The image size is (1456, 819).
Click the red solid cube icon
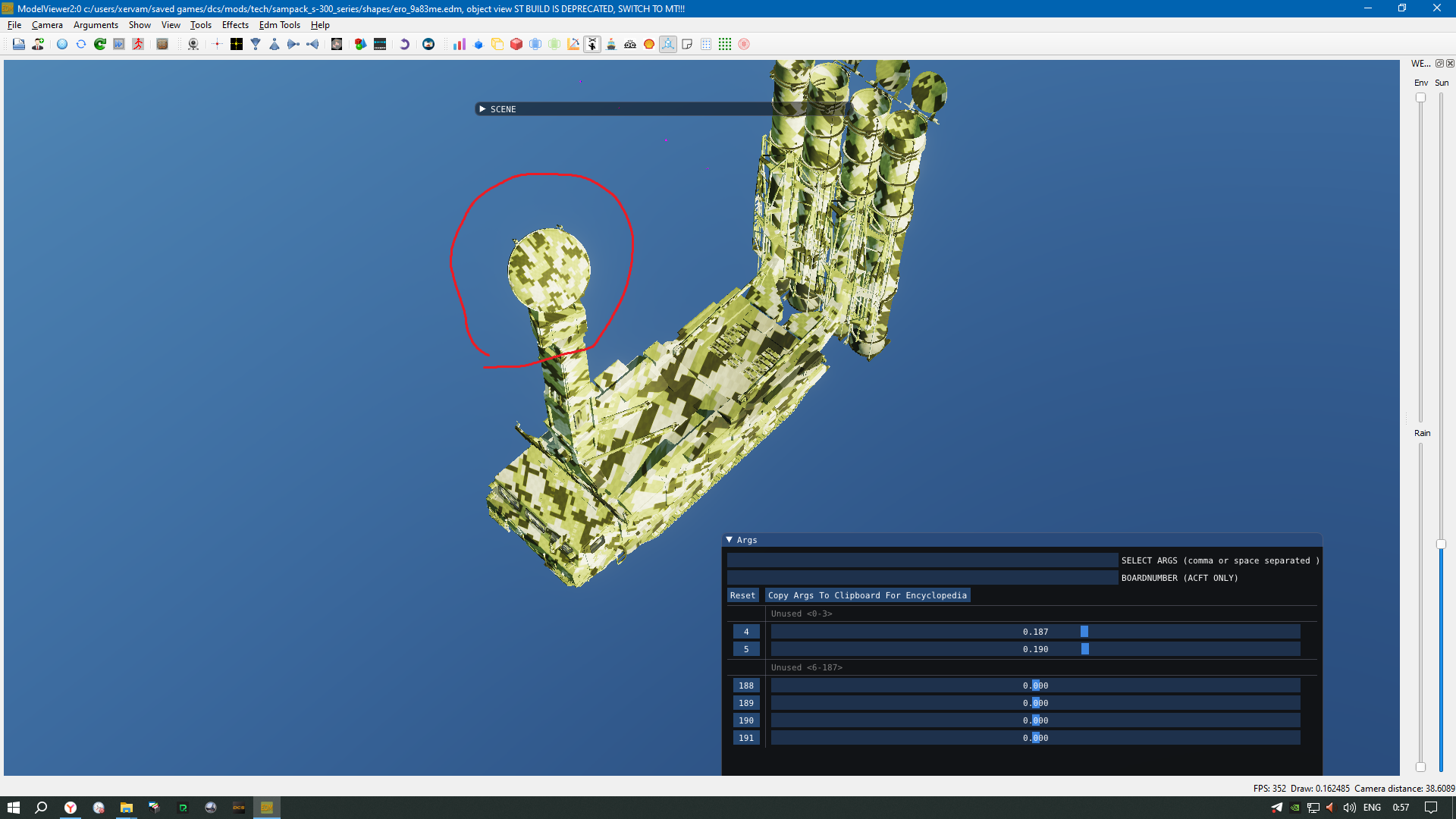pyautogui.click(x=516, y=44)
